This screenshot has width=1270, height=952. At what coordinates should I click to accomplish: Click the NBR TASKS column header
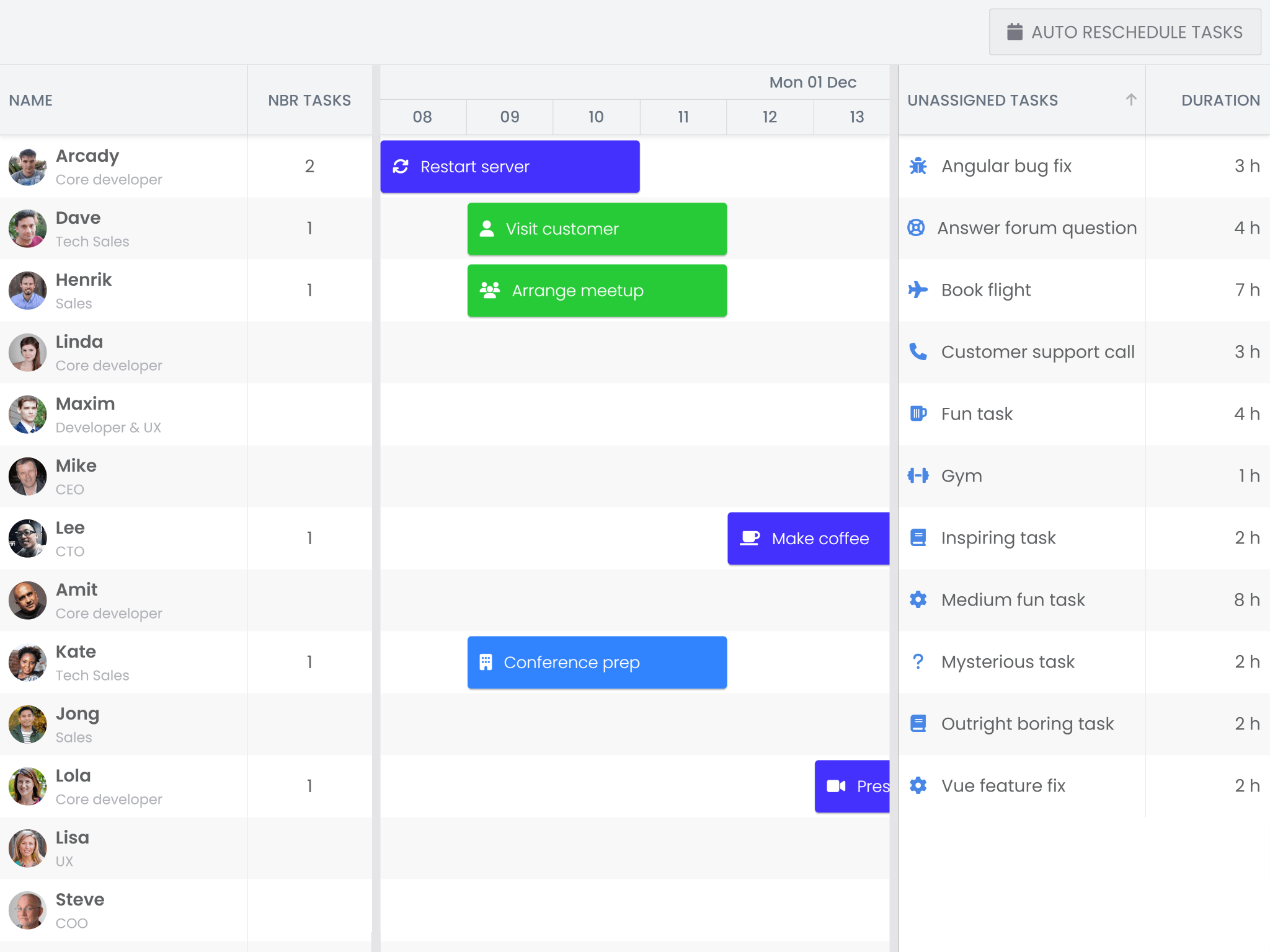[x=309, y=100]
